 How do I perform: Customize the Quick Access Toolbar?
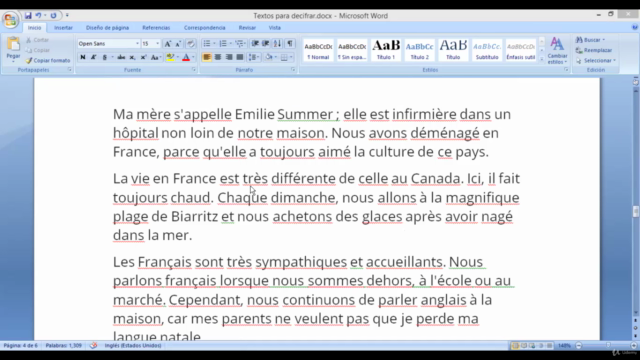pyautogui.click(x=67, y=16)
